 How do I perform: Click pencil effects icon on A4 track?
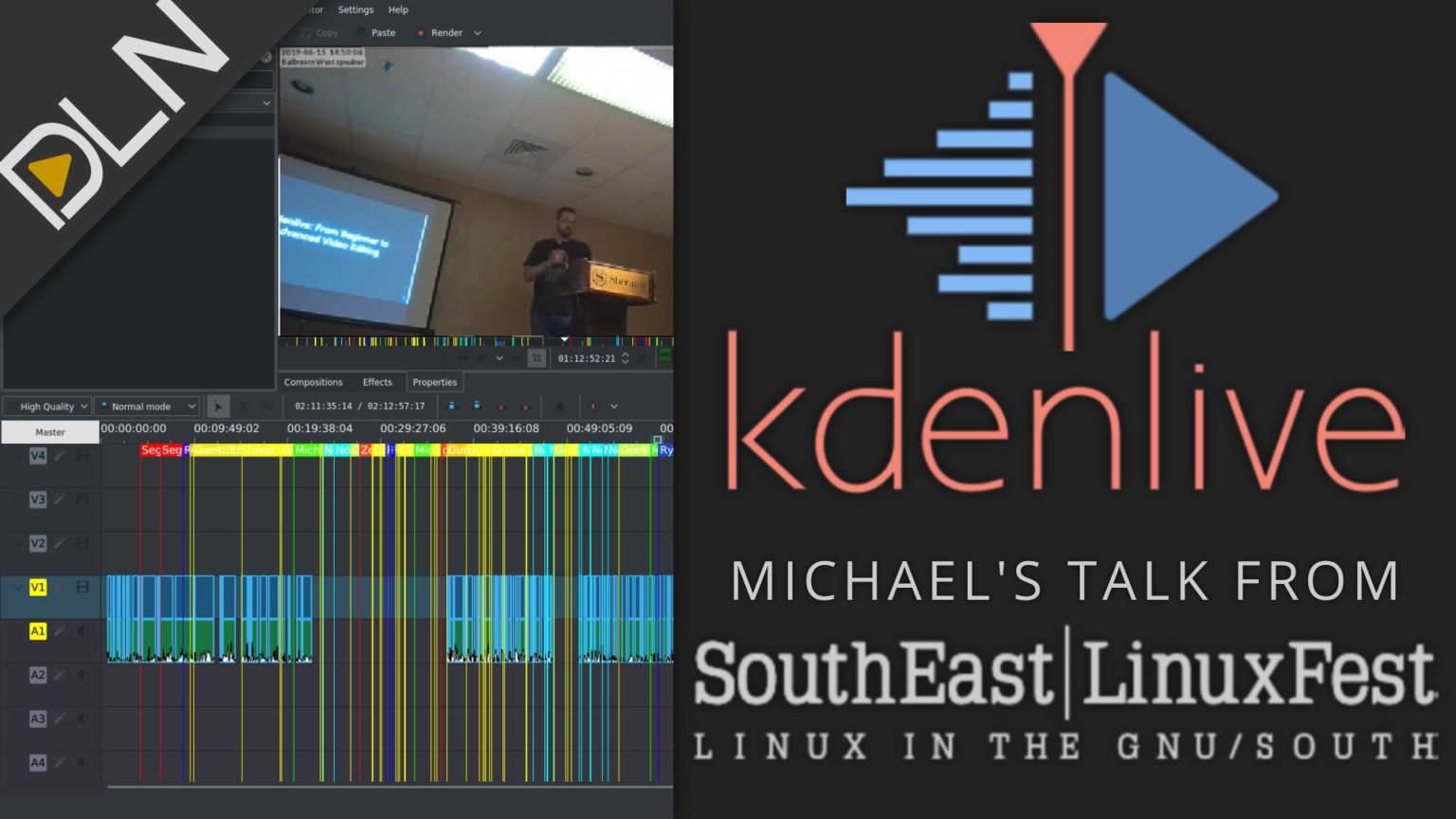(x=60, y=762)
